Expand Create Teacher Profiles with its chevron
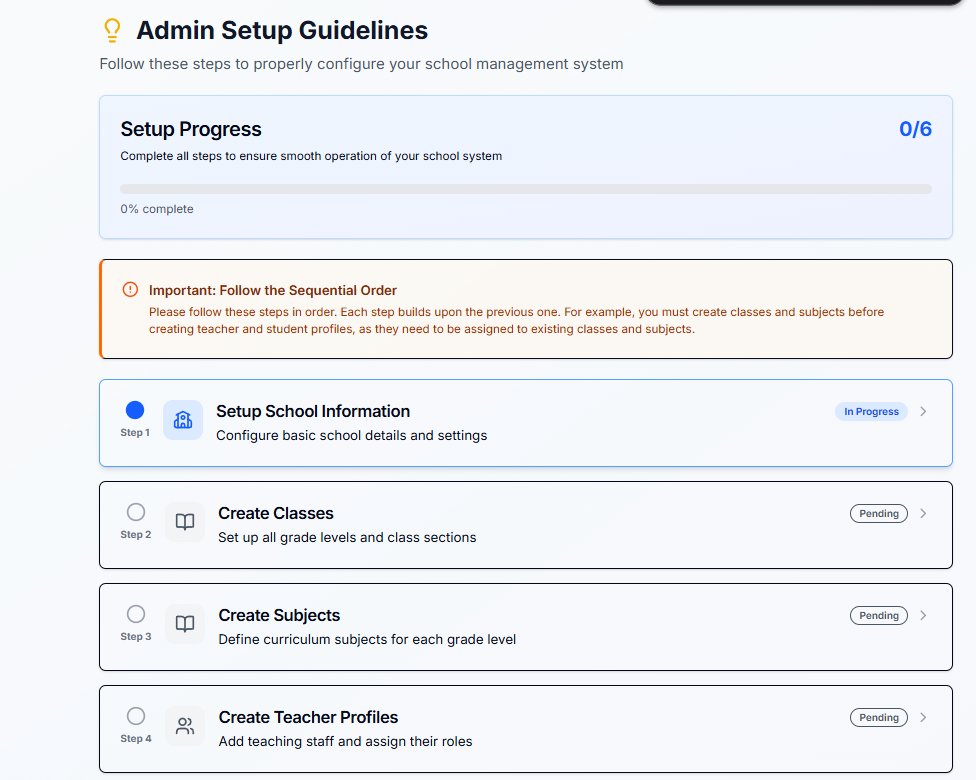976x780 pixels. click(x=923, y=718)
